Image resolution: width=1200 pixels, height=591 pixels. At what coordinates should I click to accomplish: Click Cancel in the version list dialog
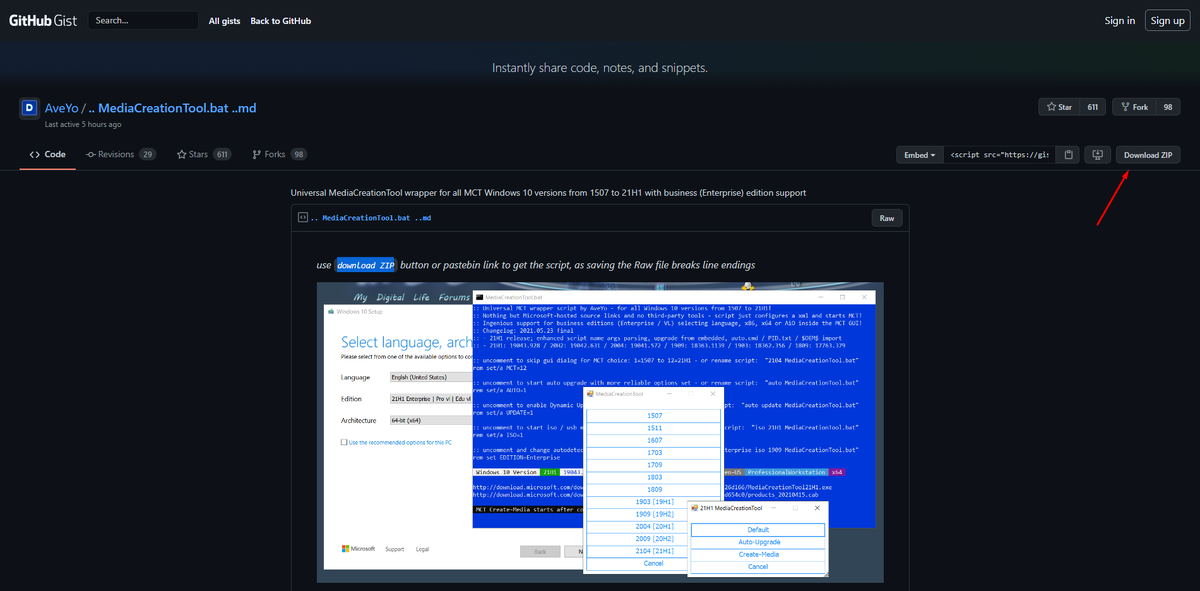click(654, 564)
